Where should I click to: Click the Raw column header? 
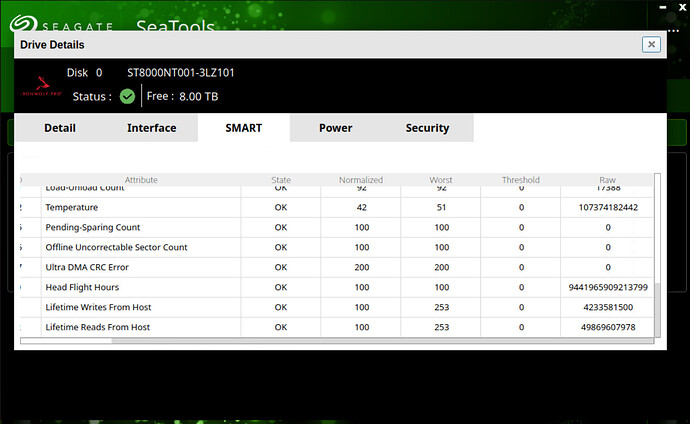pos(608,180)
